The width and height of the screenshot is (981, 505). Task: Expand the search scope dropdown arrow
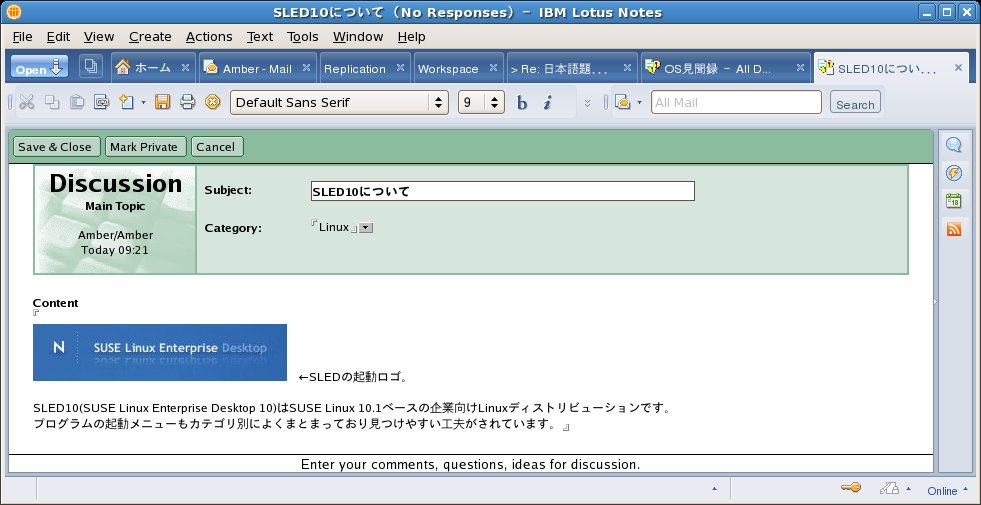coord(639,103)
